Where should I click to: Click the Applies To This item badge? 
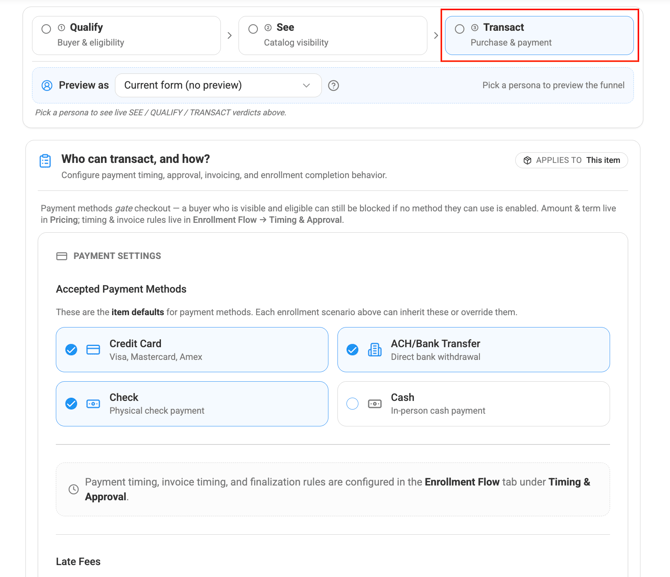pyautogui.click(x=571, y=160)
